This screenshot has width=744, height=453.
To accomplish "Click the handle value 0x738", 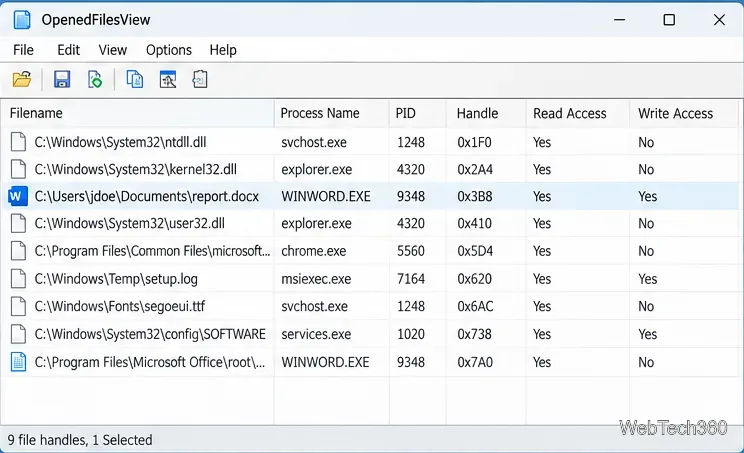I will (474, 334).
